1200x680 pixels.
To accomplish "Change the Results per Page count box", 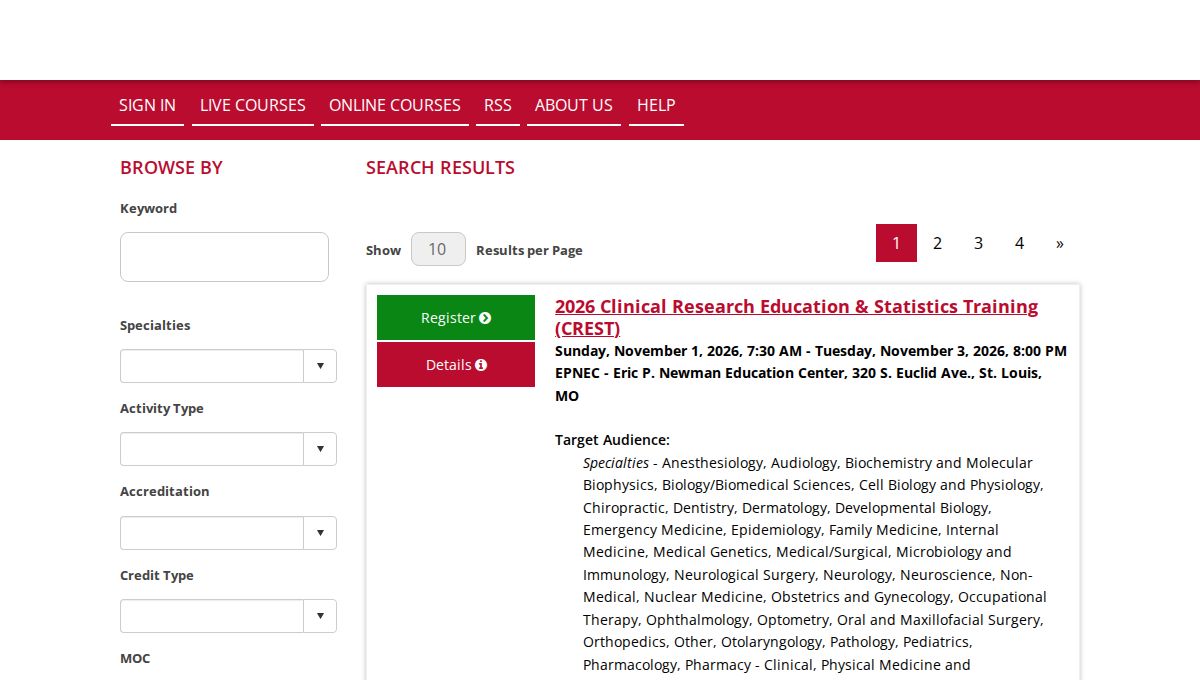I will pyautogui.click(x=438, y=249).
